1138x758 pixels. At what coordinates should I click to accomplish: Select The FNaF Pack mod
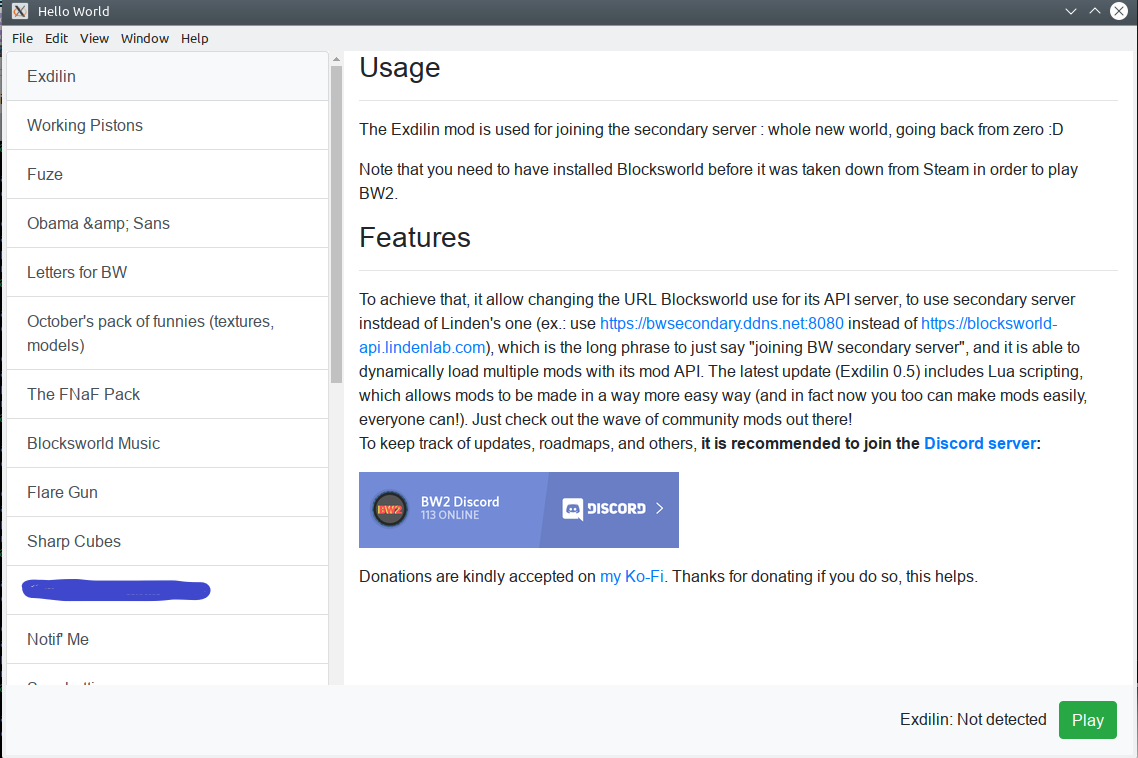tap(167, 394)
